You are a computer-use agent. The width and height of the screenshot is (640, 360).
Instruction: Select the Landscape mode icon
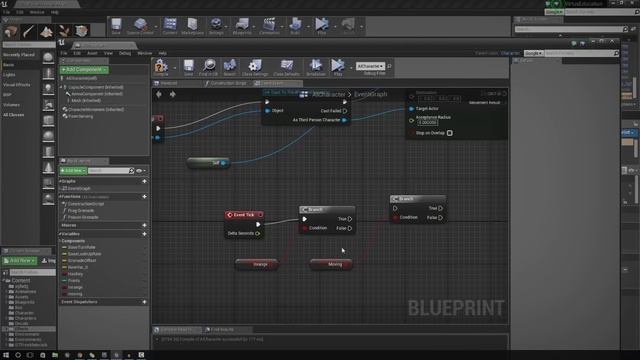(46, 31)
